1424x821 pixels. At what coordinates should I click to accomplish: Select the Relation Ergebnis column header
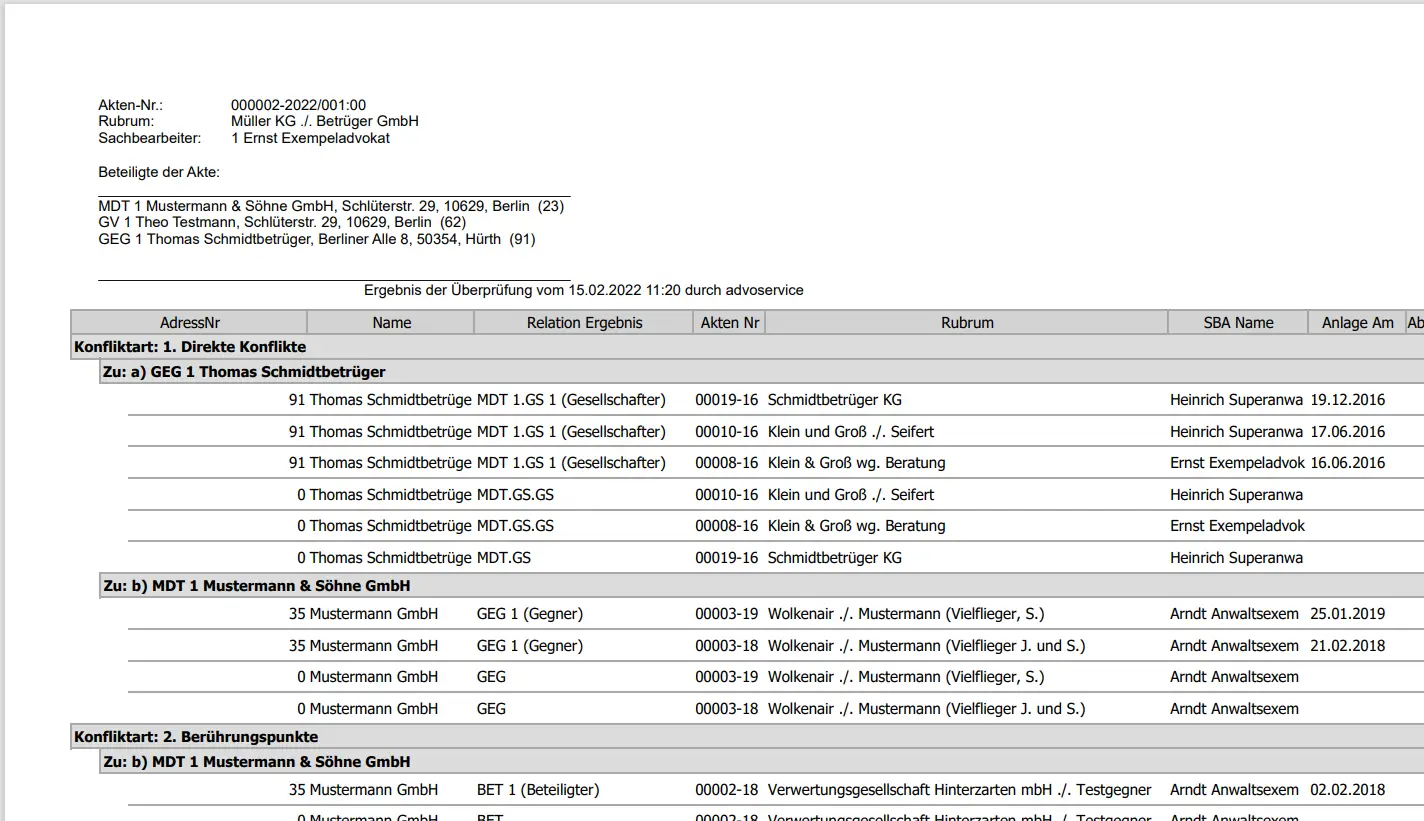point(583,322)
